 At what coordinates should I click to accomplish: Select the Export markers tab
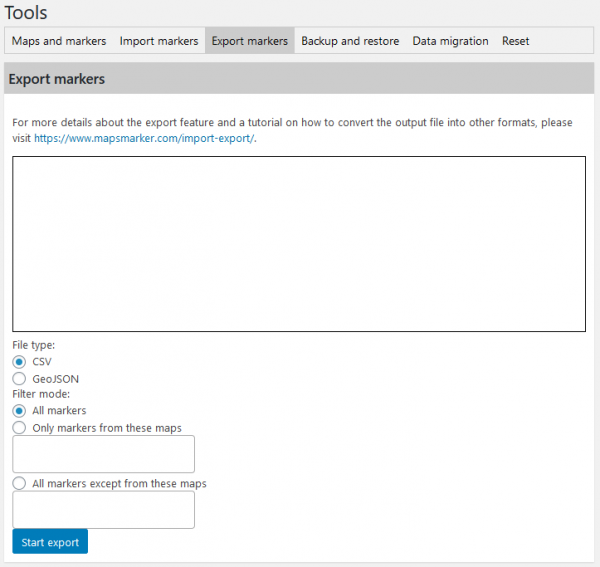coord(249,41)
